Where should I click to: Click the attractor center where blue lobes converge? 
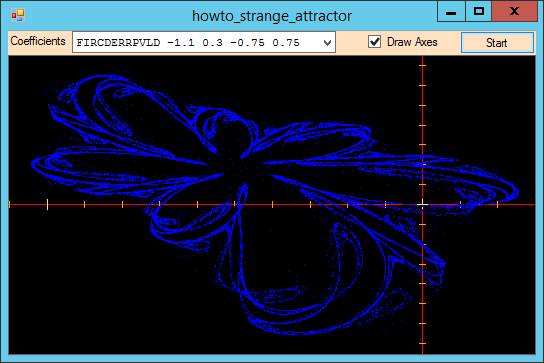[239, 168]
